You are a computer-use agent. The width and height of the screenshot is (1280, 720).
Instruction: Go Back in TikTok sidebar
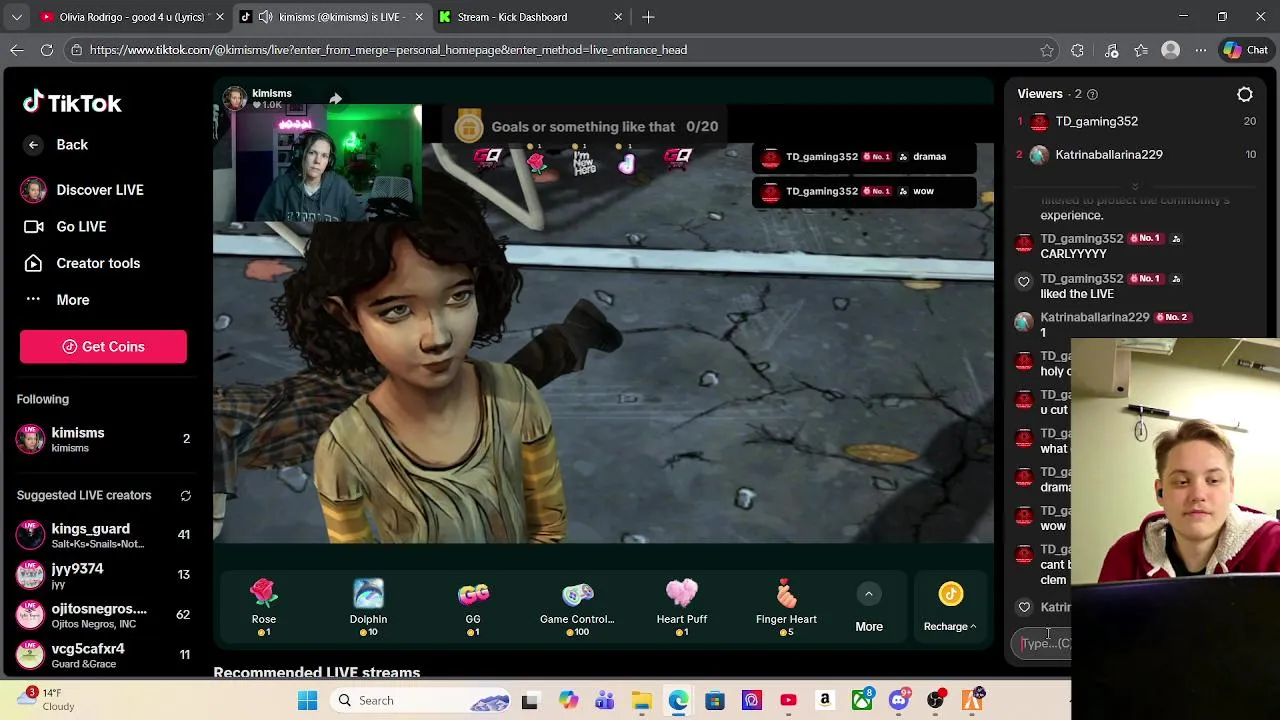pos(57,145)
